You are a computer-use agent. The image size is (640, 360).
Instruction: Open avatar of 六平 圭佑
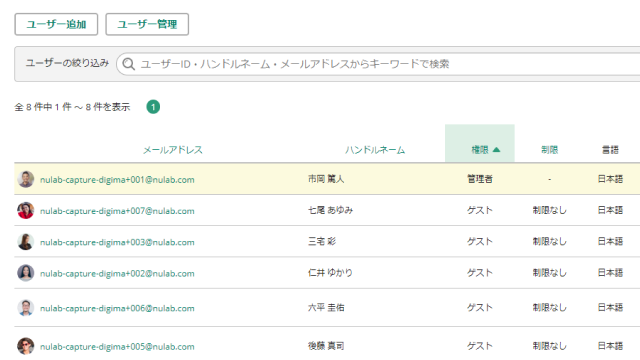click(x=26, y=308)
